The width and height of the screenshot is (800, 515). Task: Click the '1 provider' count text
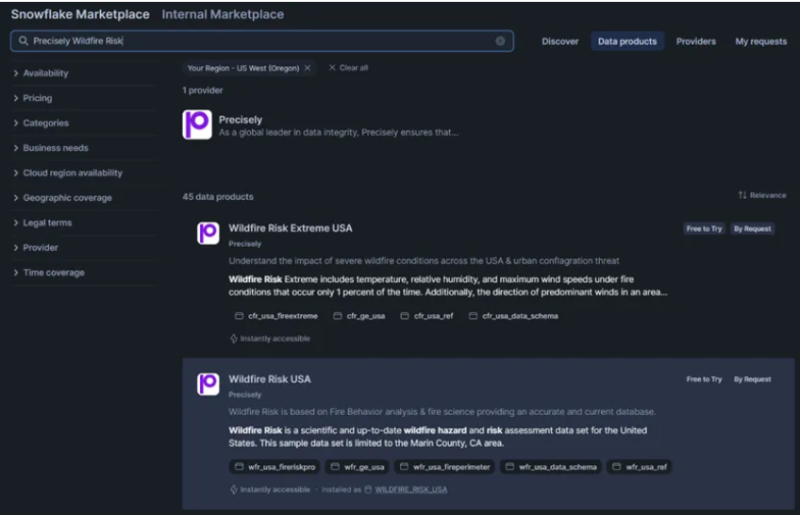coord(203,90)
